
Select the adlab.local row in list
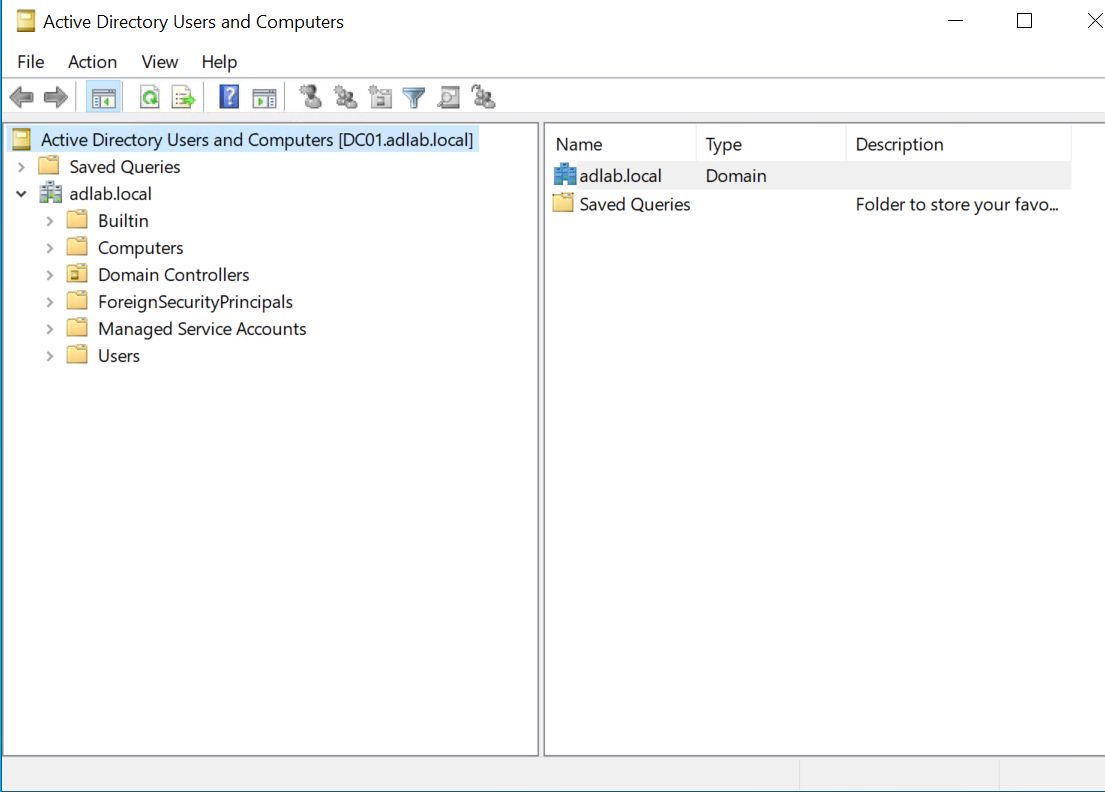pos(620,176)
